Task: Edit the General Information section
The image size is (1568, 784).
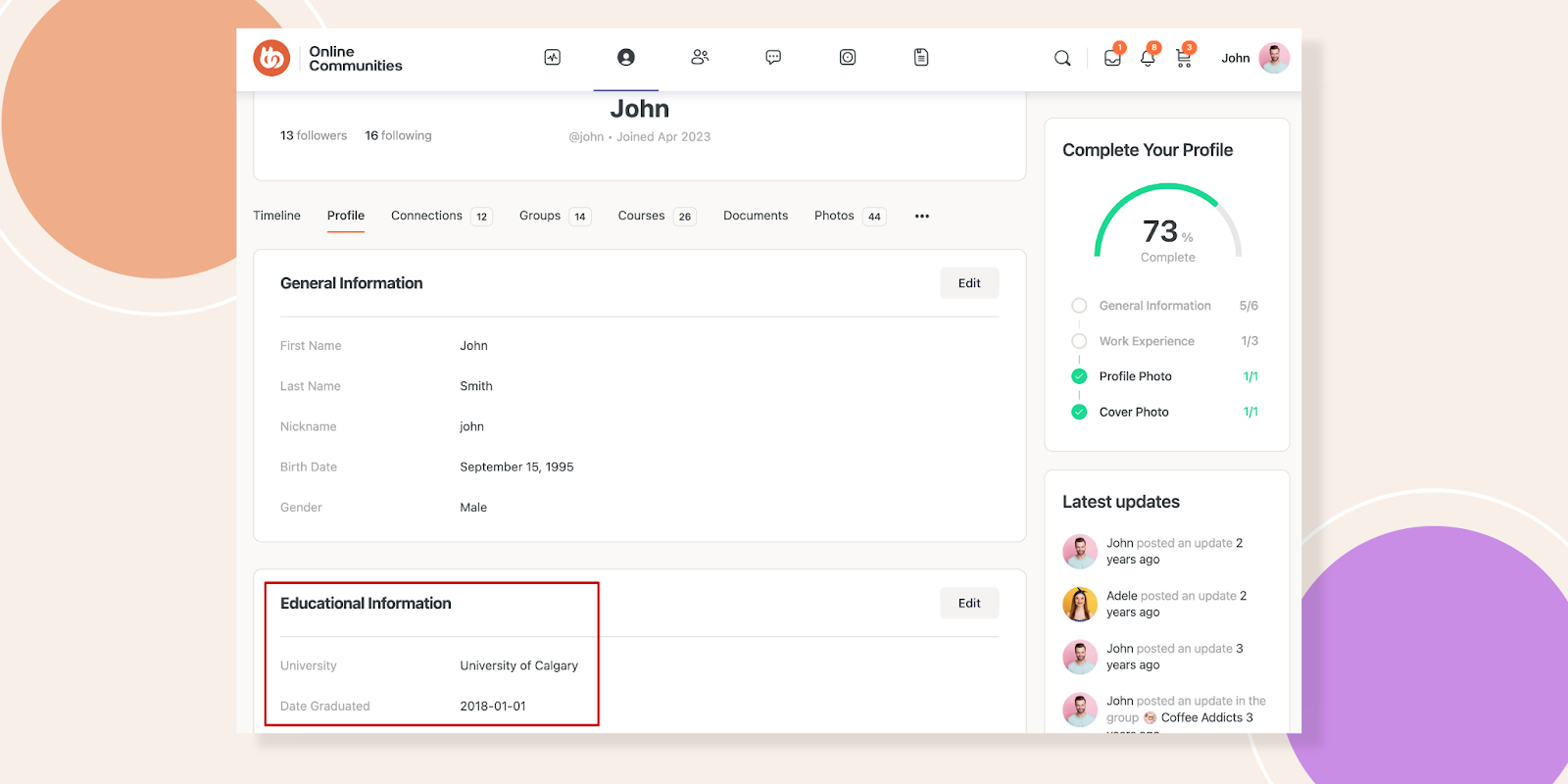Action: pyautogui.click(x=969, y=283)
